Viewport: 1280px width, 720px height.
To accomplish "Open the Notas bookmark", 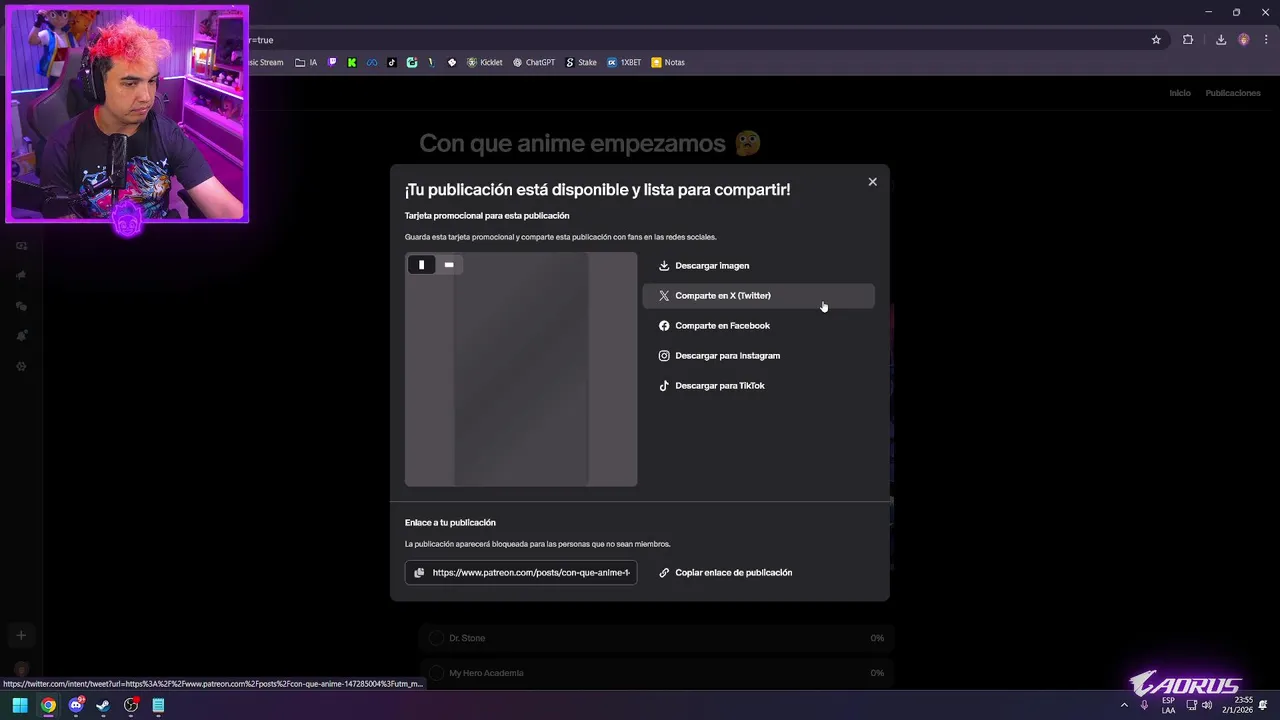I will 668,62.
